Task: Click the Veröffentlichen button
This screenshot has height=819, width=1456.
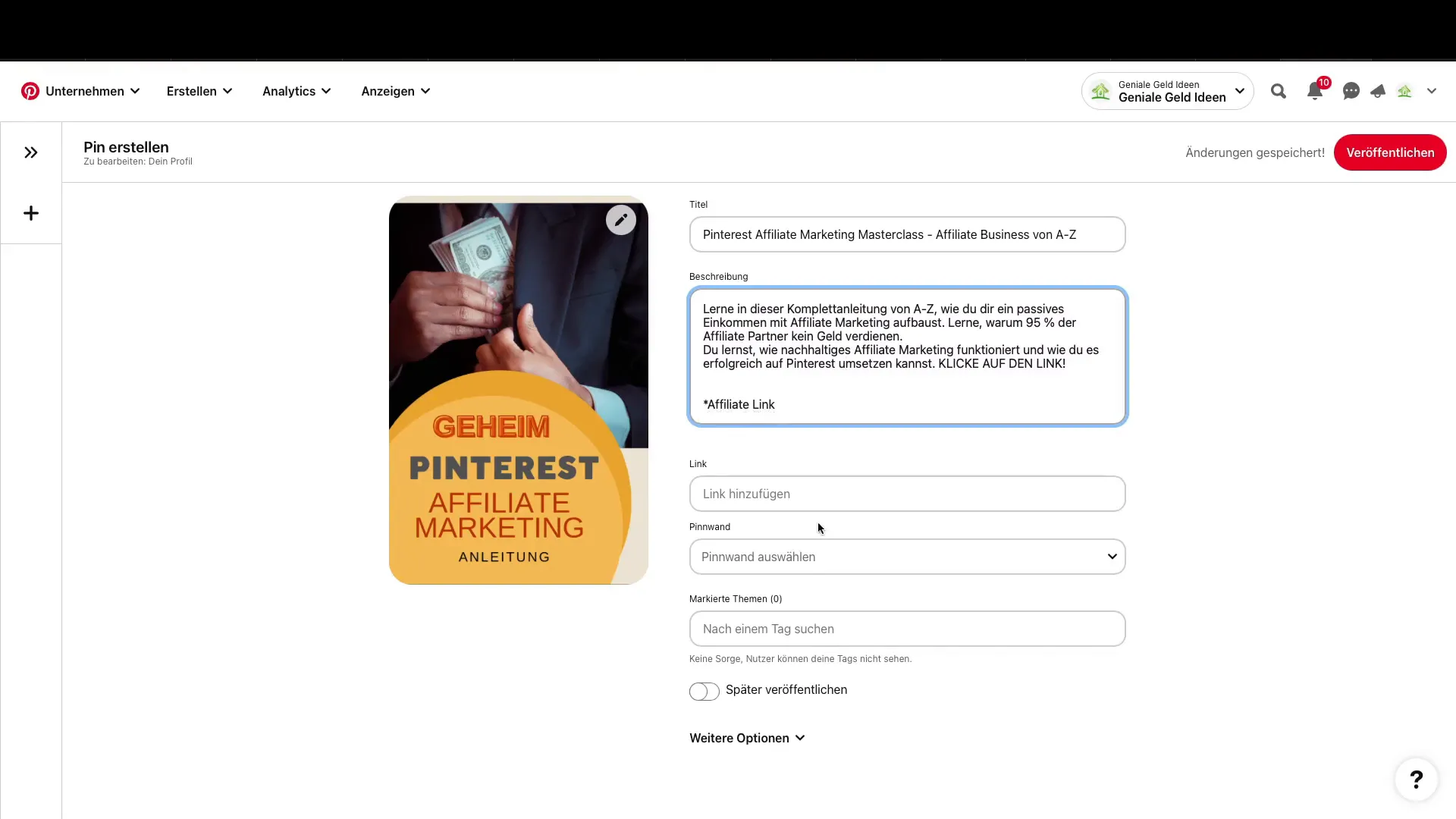Action: pos(1391,152)
